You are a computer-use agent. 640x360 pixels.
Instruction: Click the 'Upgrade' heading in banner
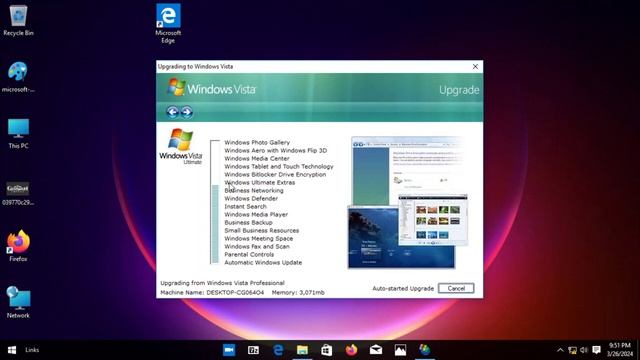click(x=459, y=90)
